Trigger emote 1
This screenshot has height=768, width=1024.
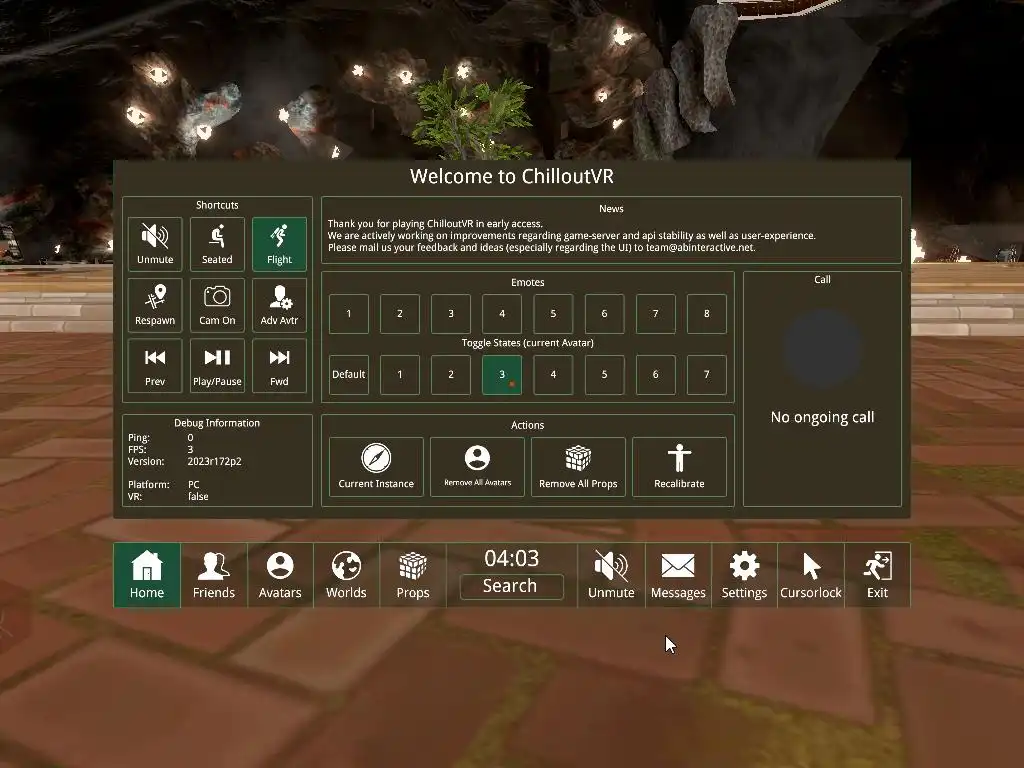(349, 313)
